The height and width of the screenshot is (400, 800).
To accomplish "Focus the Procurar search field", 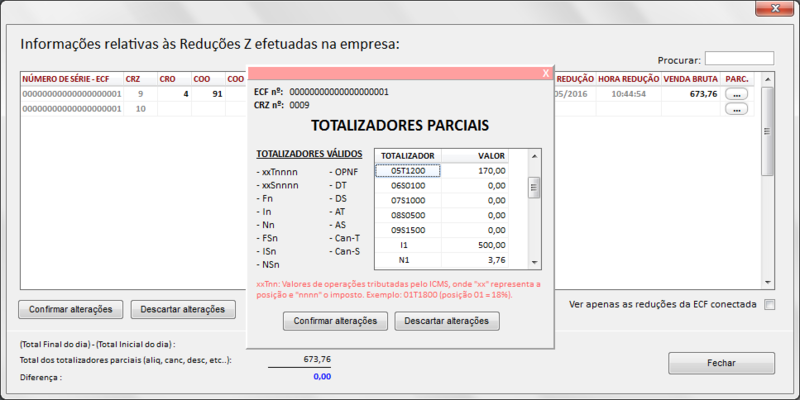I will pyautogui.click(x=739, y=59).
